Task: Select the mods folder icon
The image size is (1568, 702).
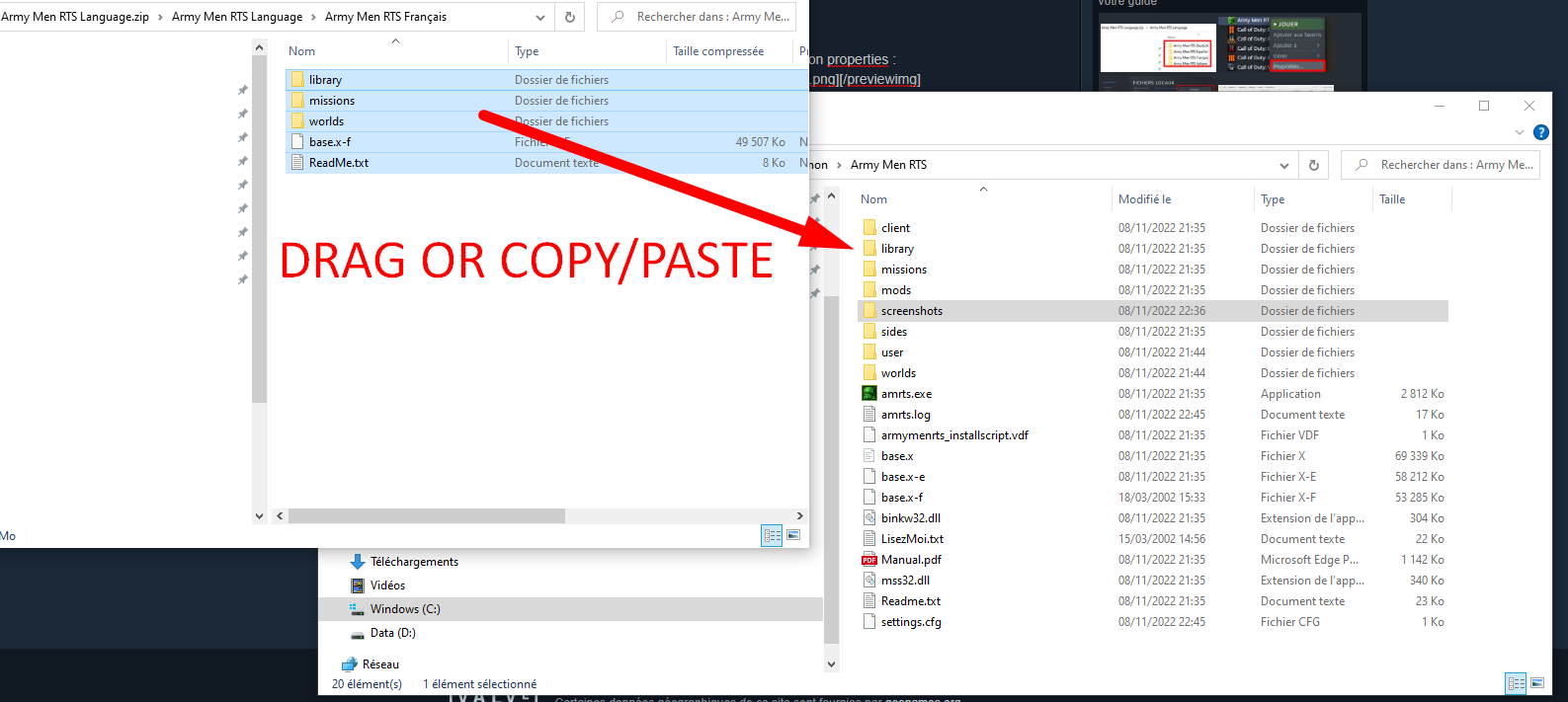Action: (x=869, y=289)
